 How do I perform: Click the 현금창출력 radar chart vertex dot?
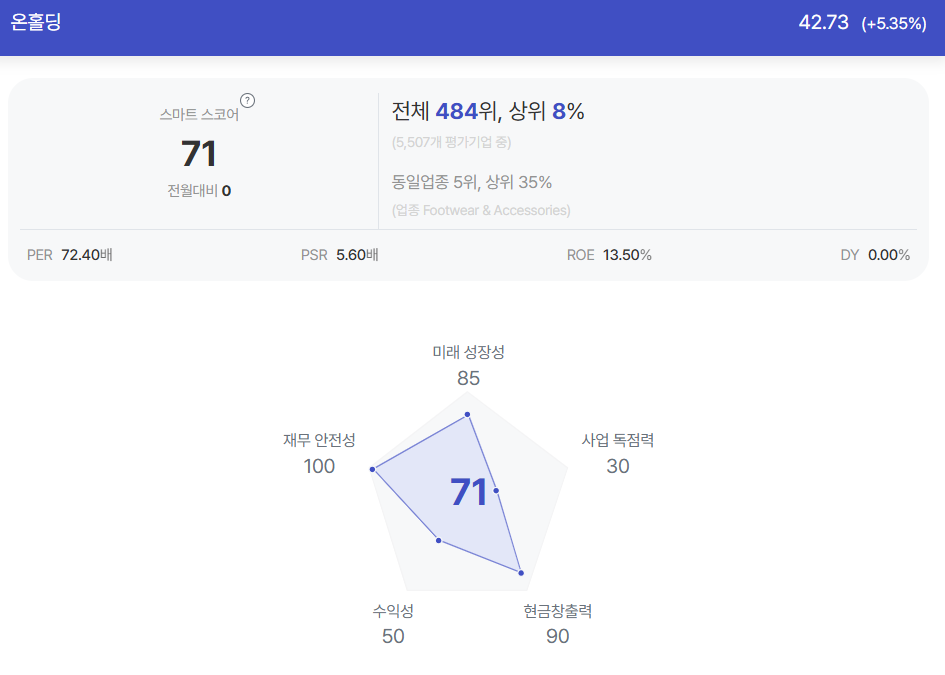(x=521, y=573)
